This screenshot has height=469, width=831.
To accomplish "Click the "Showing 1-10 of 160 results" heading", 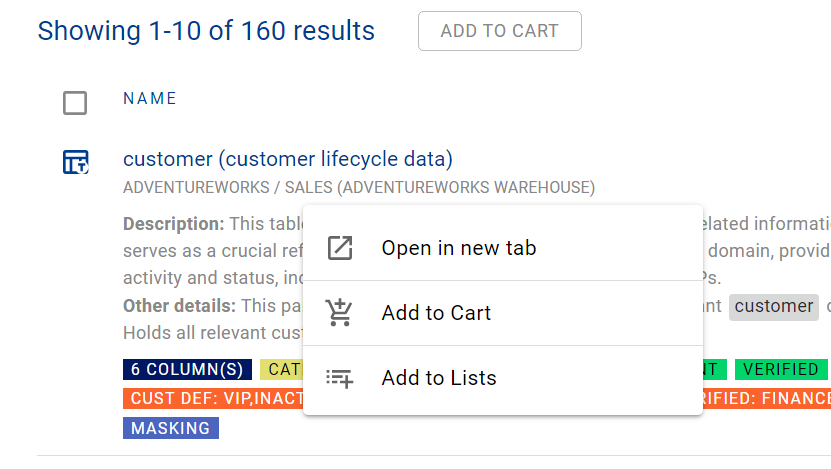I will pyautogui.click(x=206, y=31).
